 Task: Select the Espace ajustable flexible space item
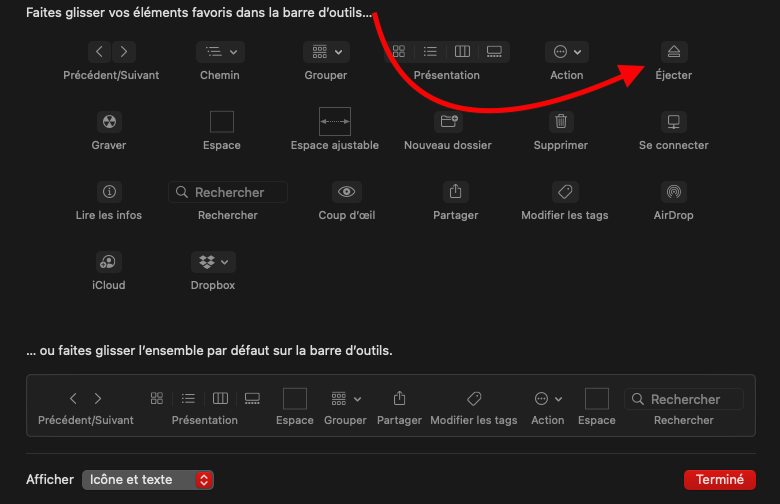pos(335,122)
